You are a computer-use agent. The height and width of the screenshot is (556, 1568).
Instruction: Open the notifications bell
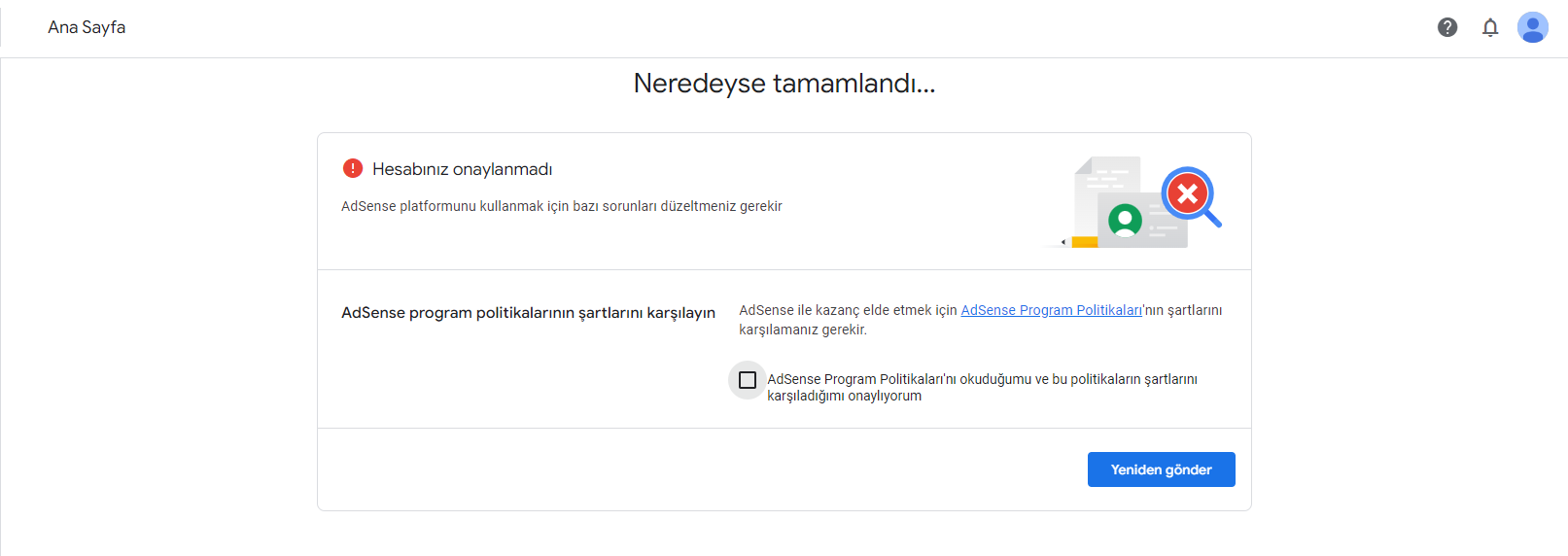[x=1490, y=27]
